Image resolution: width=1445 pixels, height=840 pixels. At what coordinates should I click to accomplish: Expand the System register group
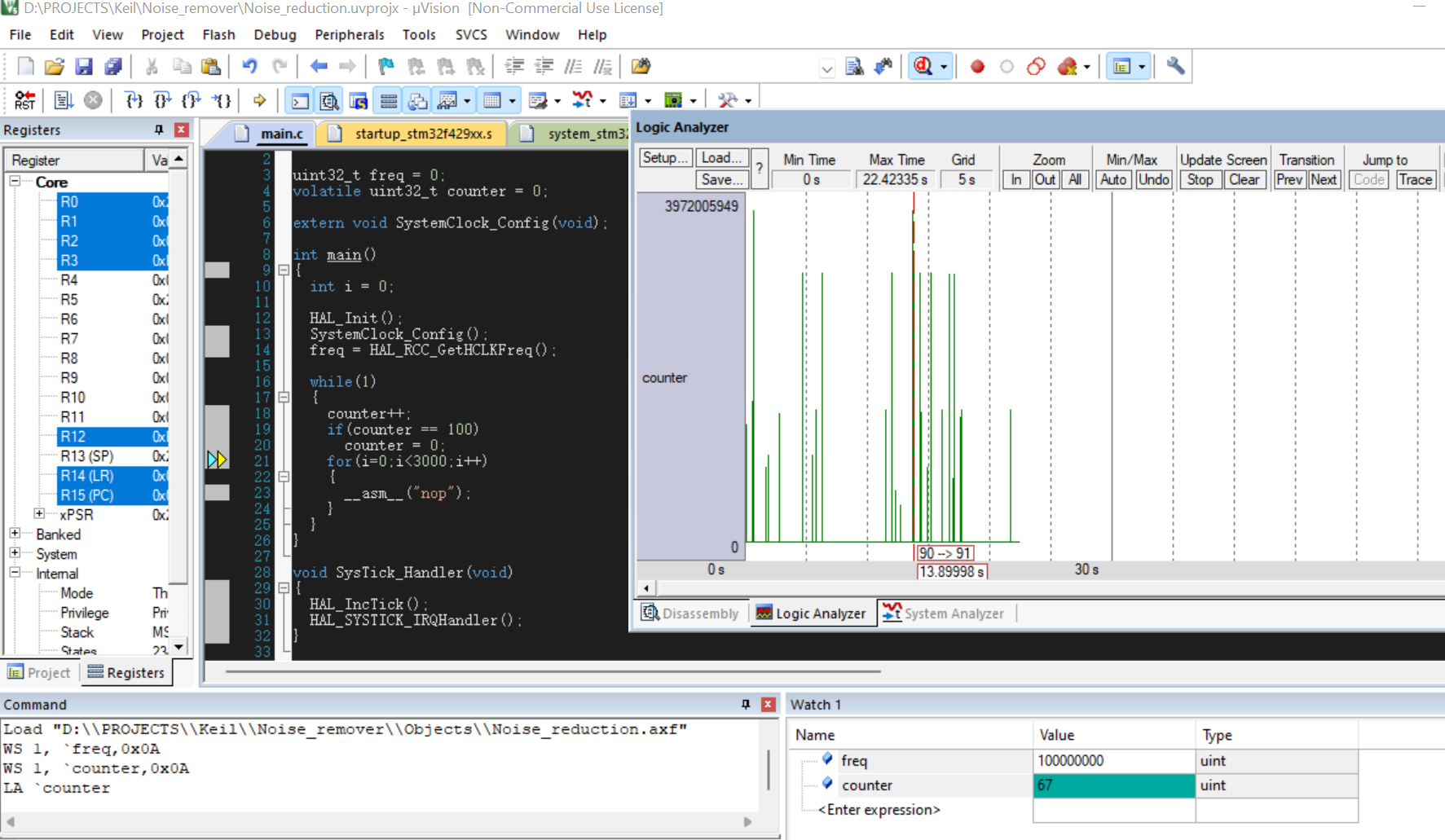(15, 552)
